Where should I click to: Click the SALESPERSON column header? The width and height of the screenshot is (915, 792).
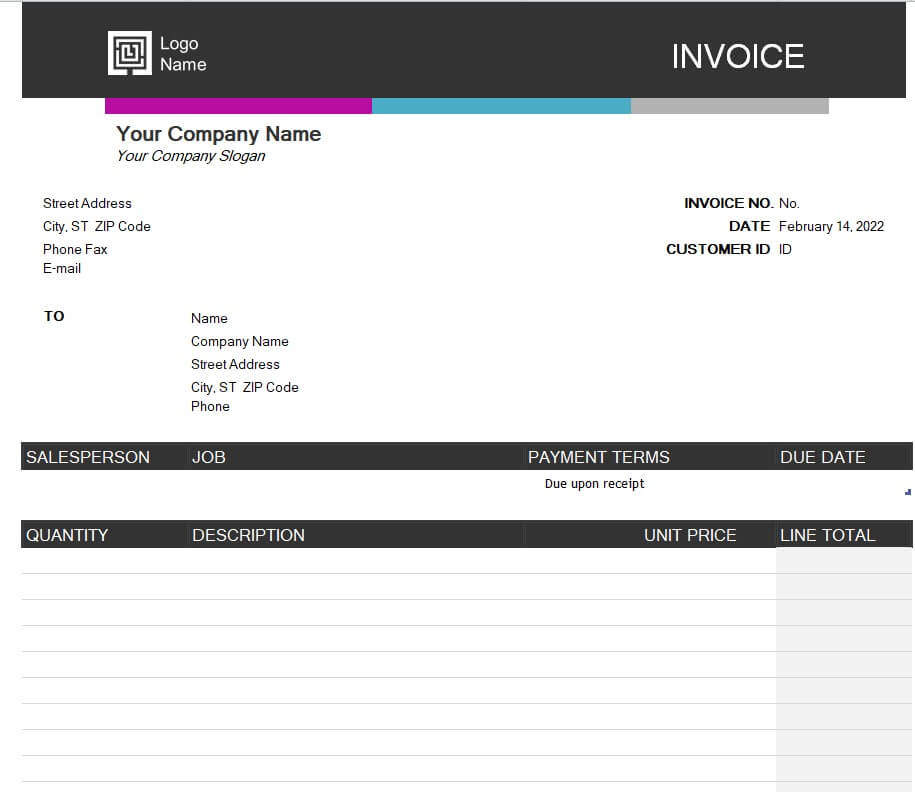point(88,457)
